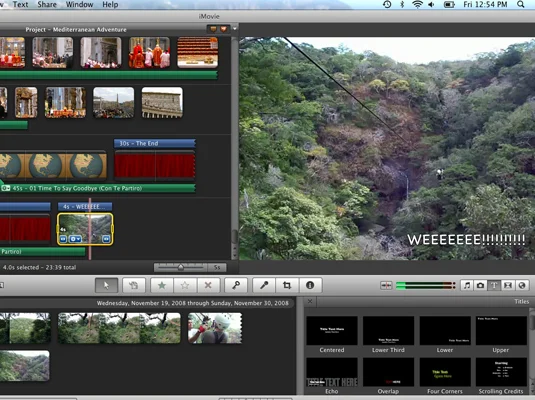Screen dimensions: 535x400
Task: Open the dropdown arrow beside the markers
Action: (x=235, y=29)
